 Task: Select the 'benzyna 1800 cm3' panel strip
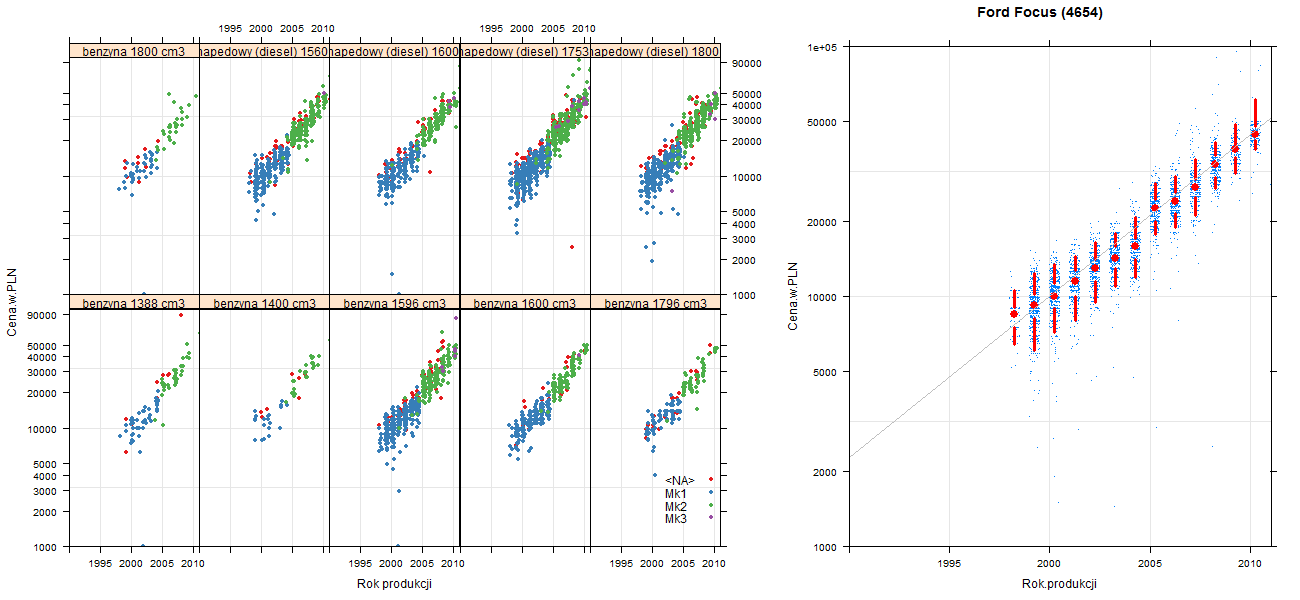pyautogui.click(x=134, y=51)
